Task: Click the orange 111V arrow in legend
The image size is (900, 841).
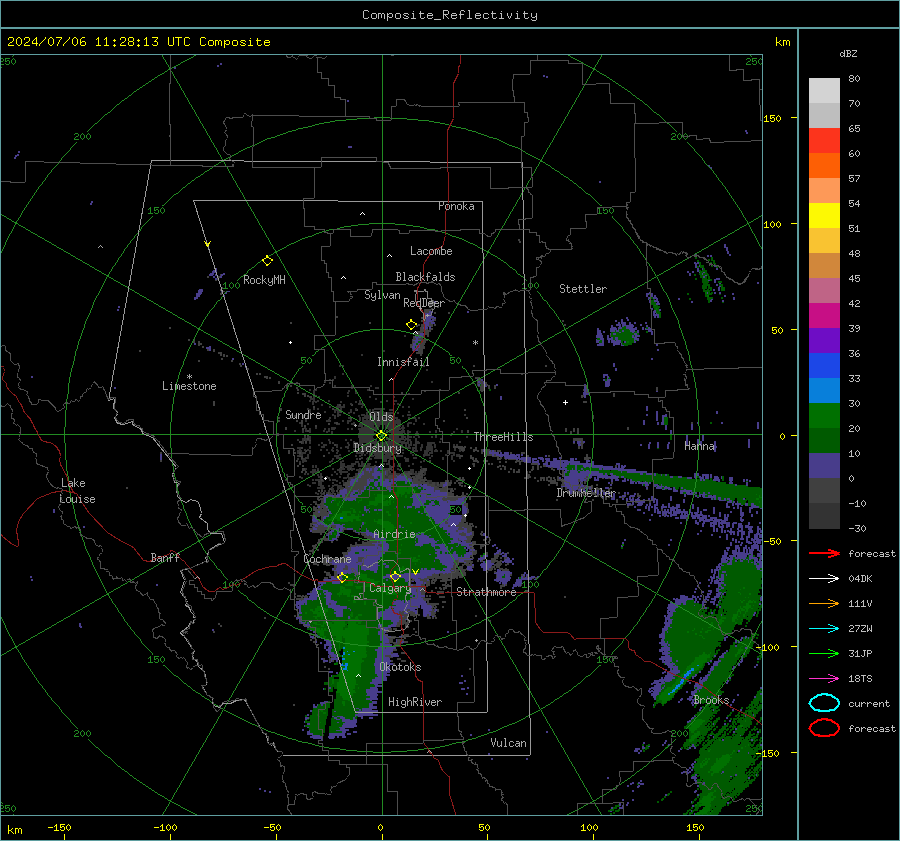Action: [824, 603]
